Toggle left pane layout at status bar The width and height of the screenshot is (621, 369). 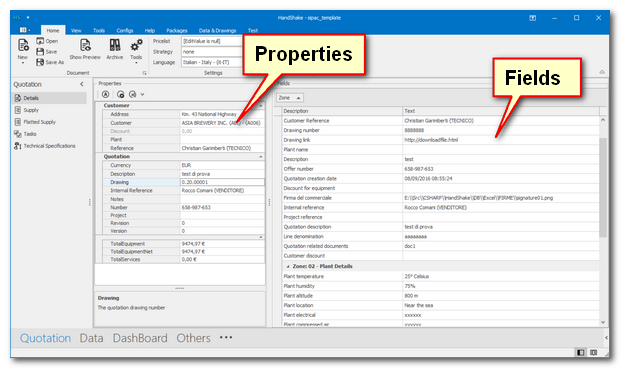tap(581, 352)
